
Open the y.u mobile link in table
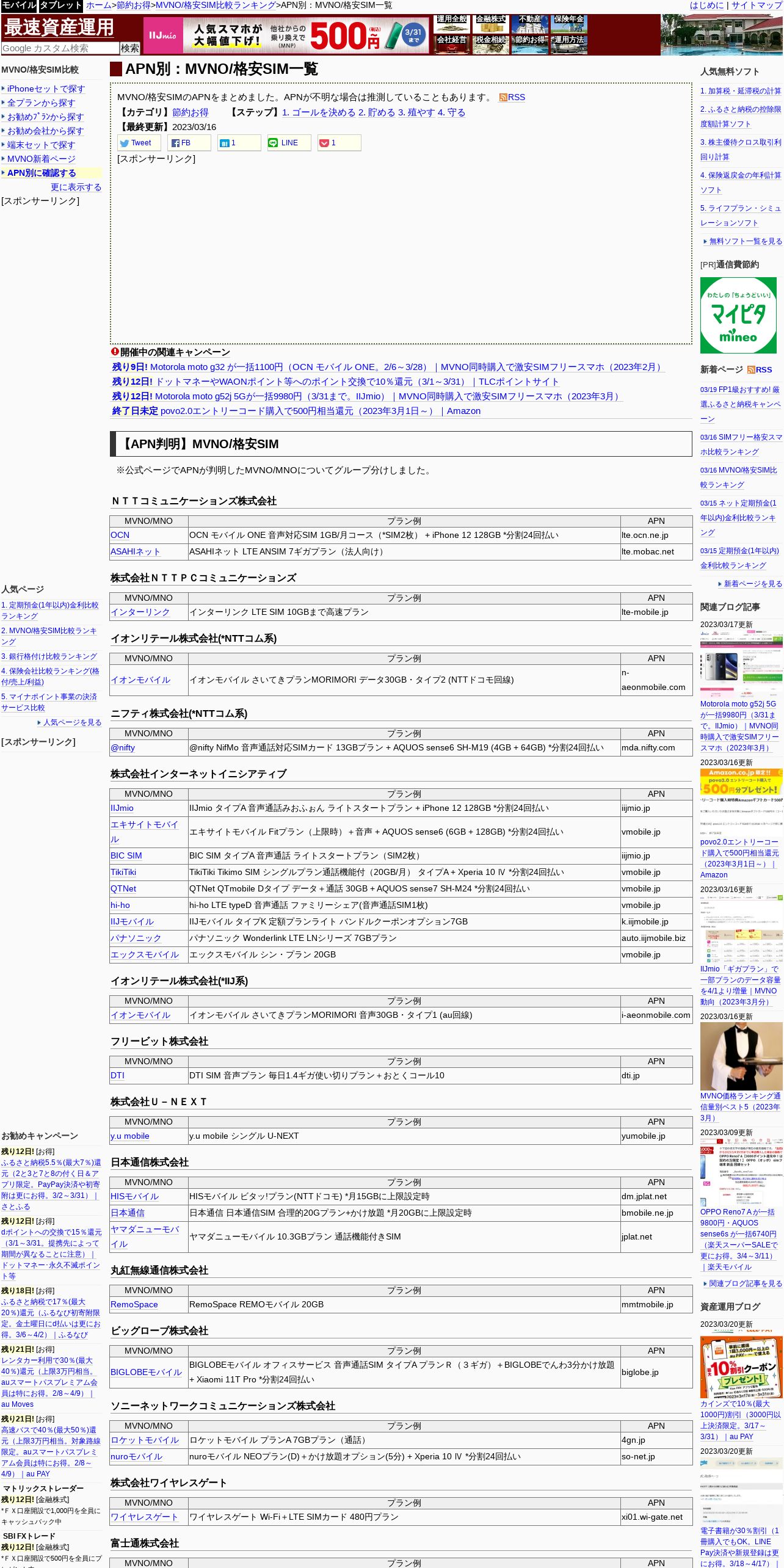tap(130, 1136)
